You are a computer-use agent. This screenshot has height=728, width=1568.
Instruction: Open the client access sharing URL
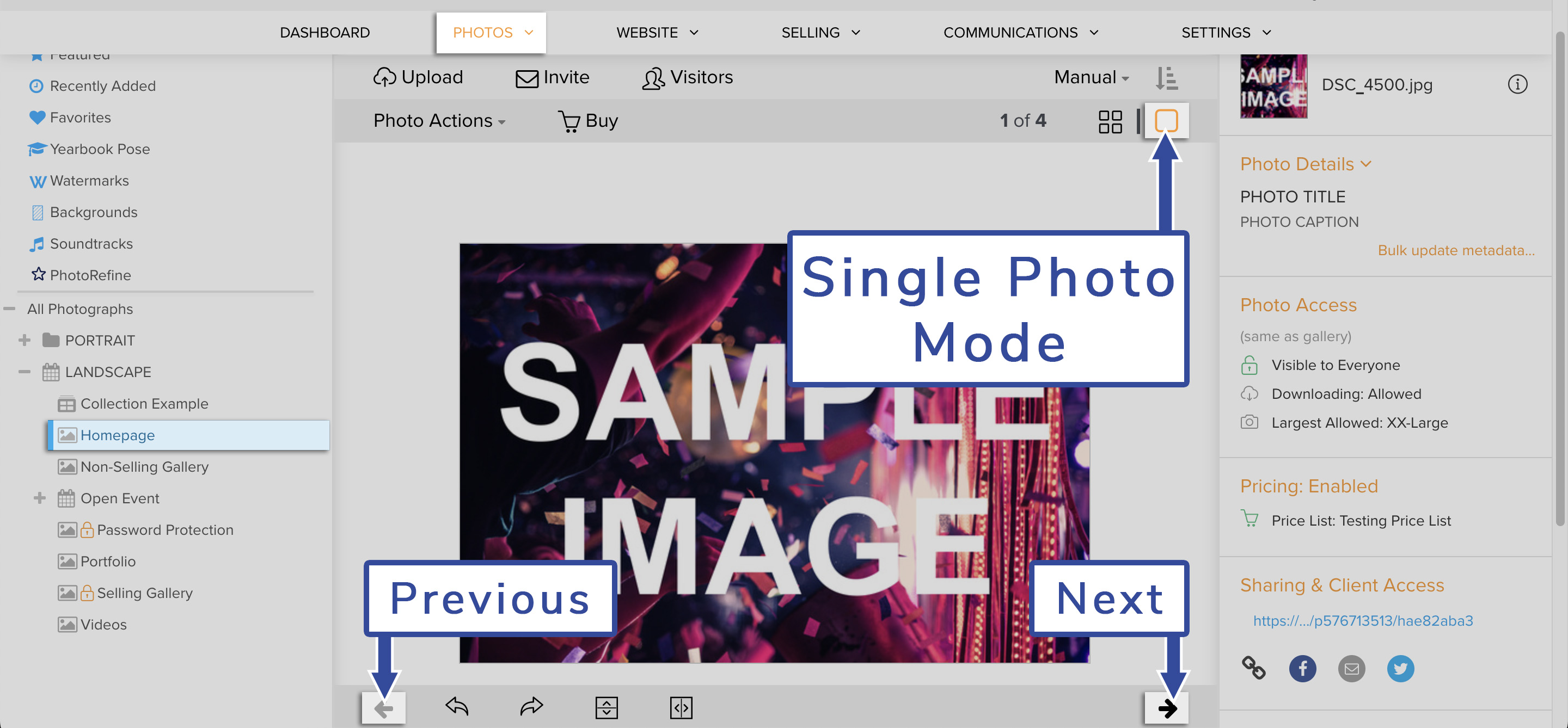pos(1363,621)
